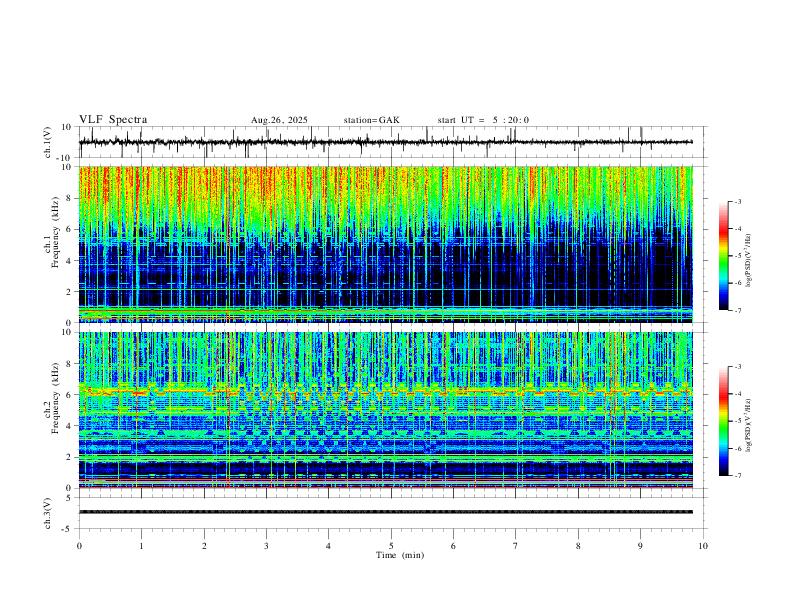
Task: Click the 'station=GAK' label
Action: 372,120
